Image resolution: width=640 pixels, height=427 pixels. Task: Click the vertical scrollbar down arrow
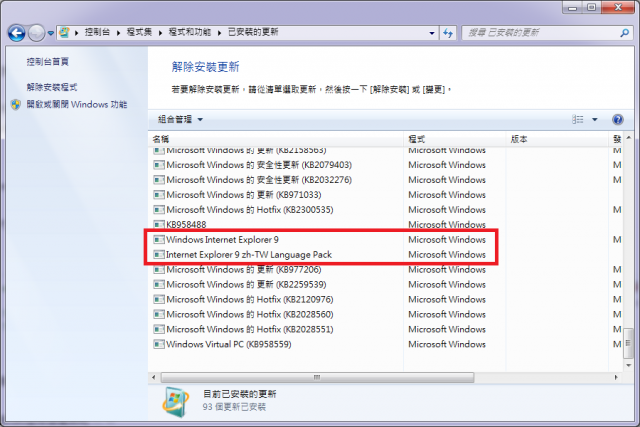coord(629,365)
